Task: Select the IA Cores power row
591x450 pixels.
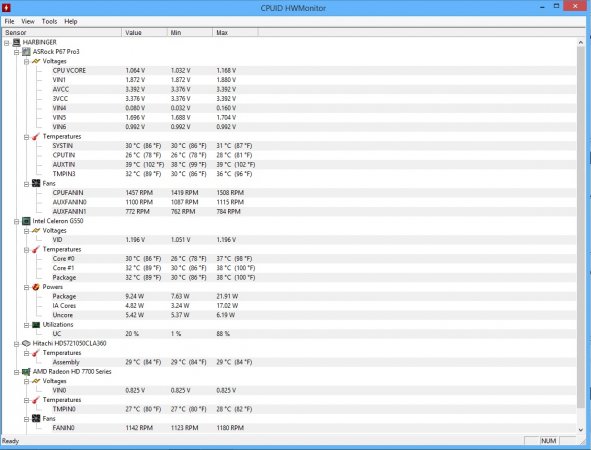Action: coord(289,306)
